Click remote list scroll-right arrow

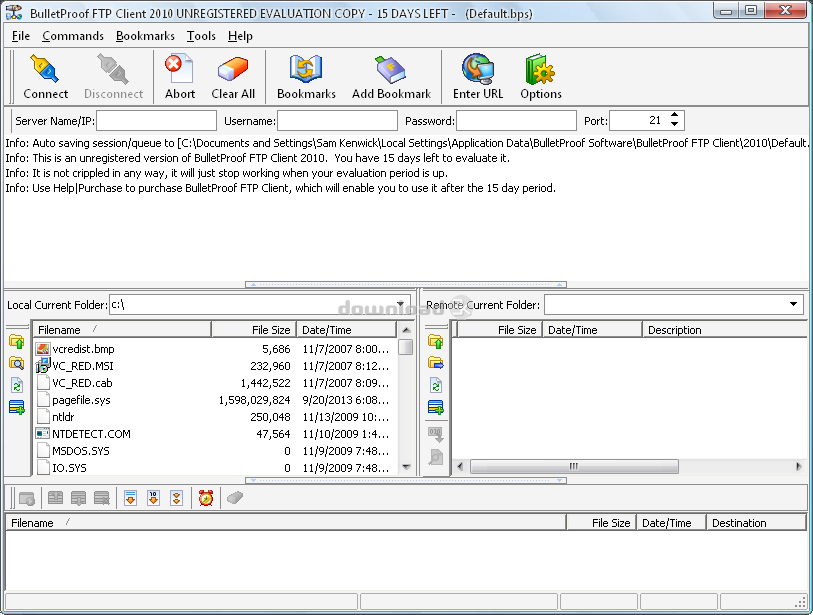[798, 466]
